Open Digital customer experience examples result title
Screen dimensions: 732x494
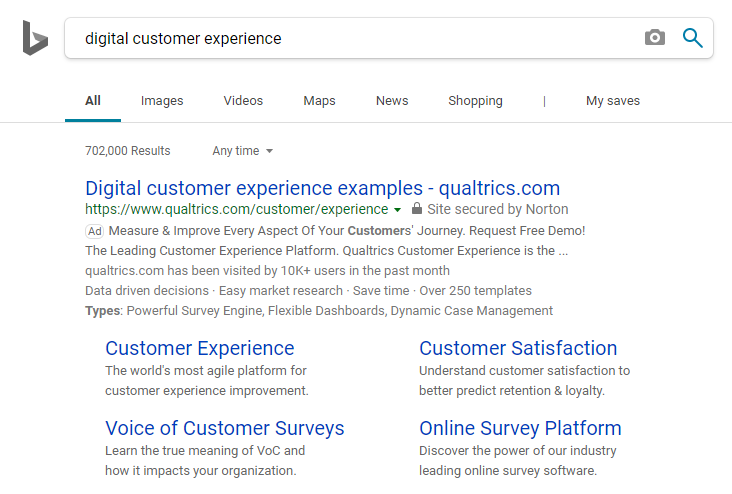(322, 188)
